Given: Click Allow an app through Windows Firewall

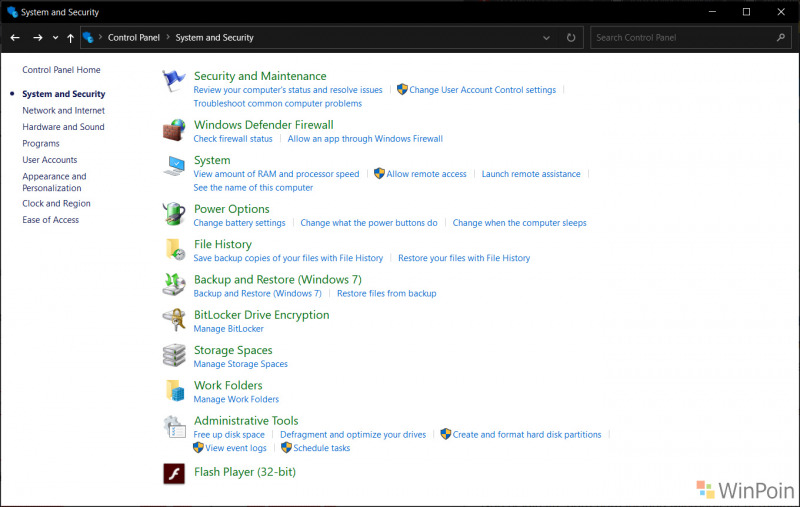Looking at the screenshot, I should [365, 139].
